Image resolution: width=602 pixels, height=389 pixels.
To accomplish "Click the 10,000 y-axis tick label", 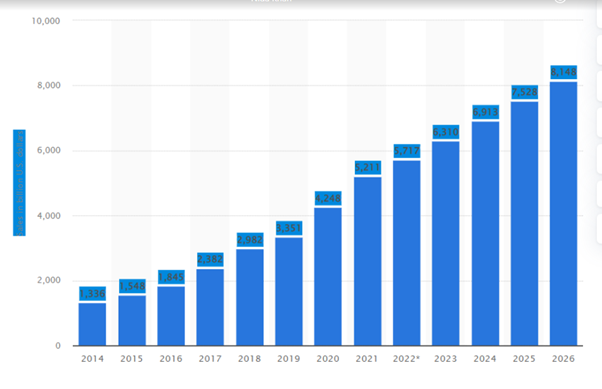I will coord(46,21).
